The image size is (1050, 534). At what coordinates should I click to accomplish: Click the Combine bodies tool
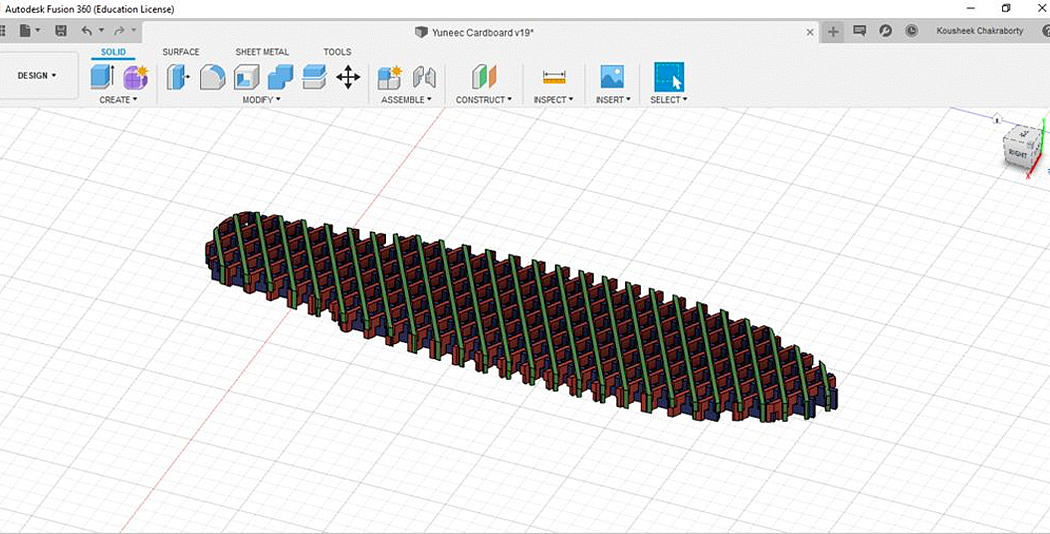point(281,77)
